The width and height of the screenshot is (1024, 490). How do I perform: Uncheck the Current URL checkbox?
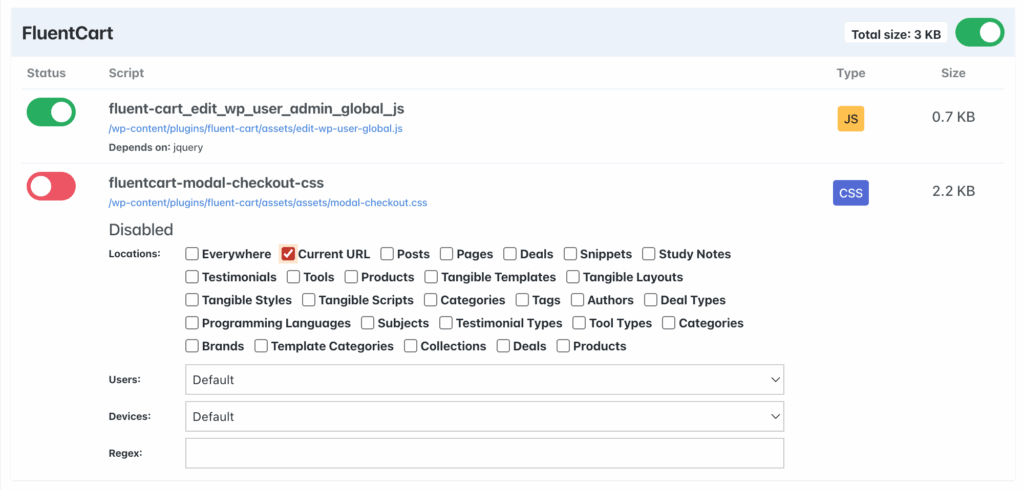coord(288,254)
